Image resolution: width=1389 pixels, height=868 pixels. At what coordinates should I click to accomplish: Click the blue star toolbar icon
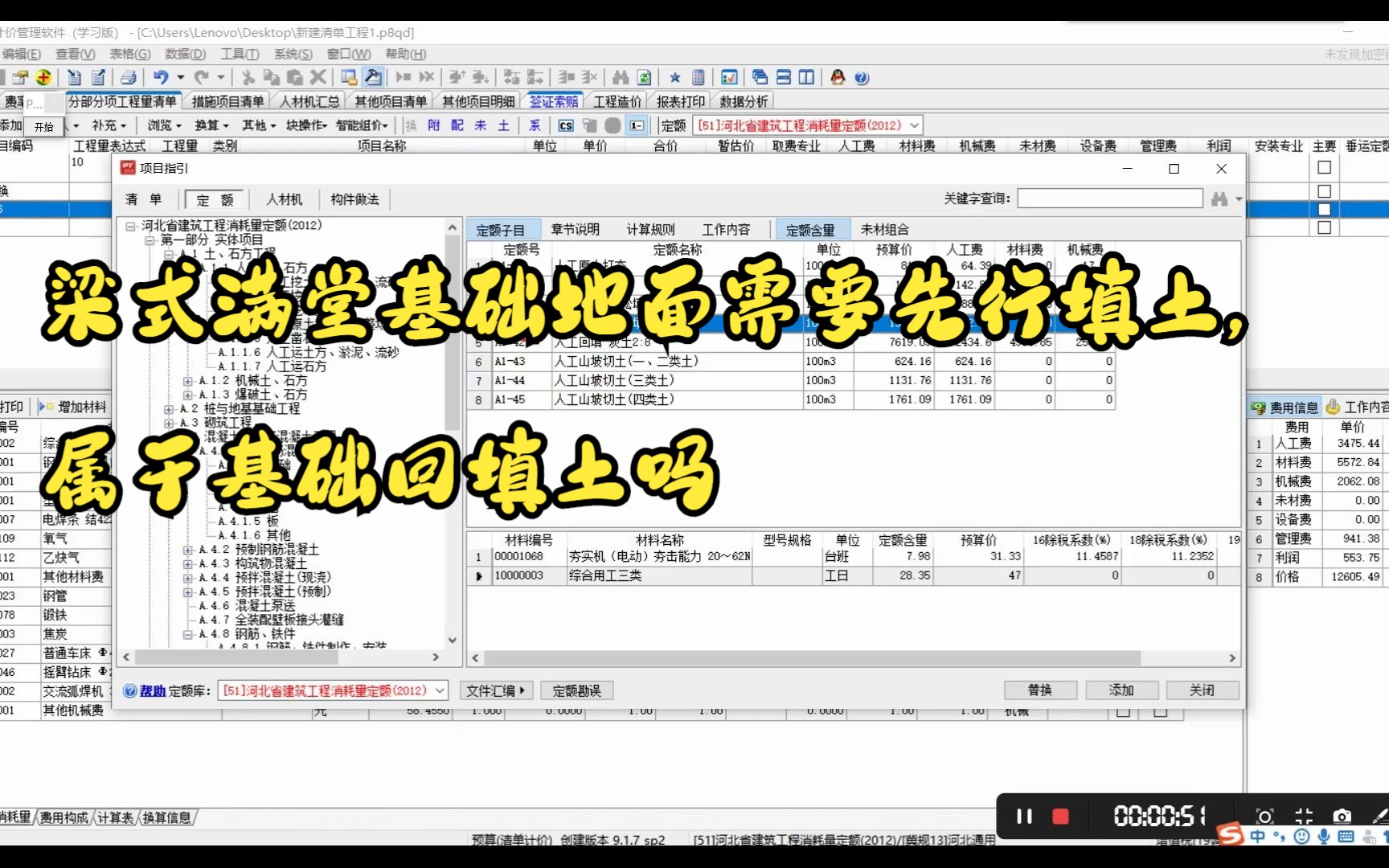pos(675,77)
